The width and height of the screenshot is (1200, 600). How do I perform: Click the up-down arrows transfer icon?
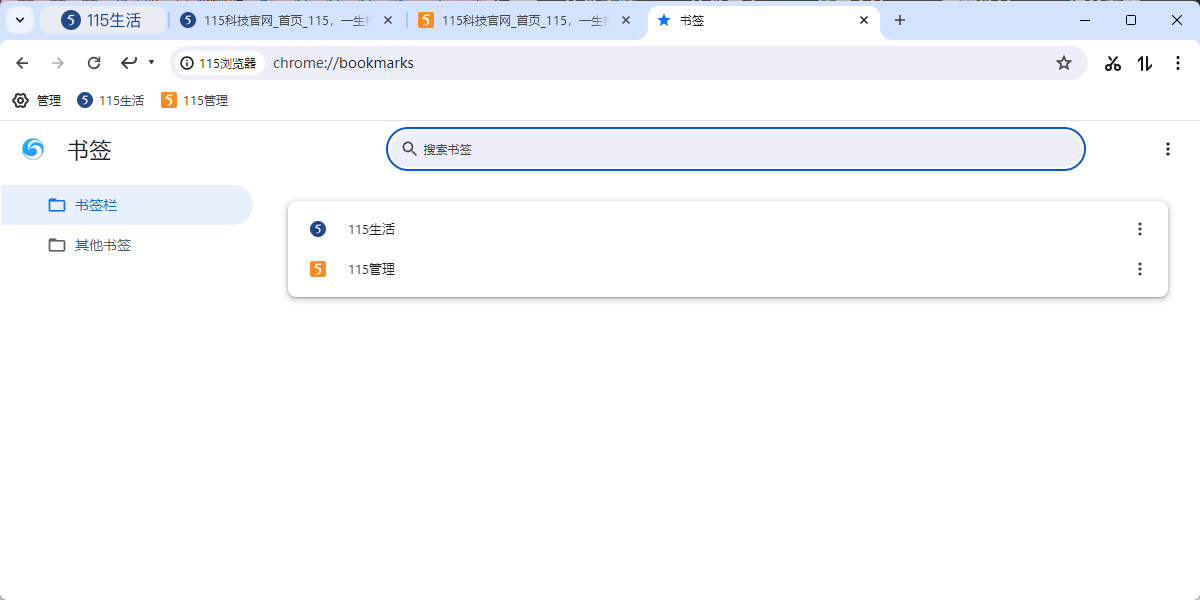[x=1145, y=63]
